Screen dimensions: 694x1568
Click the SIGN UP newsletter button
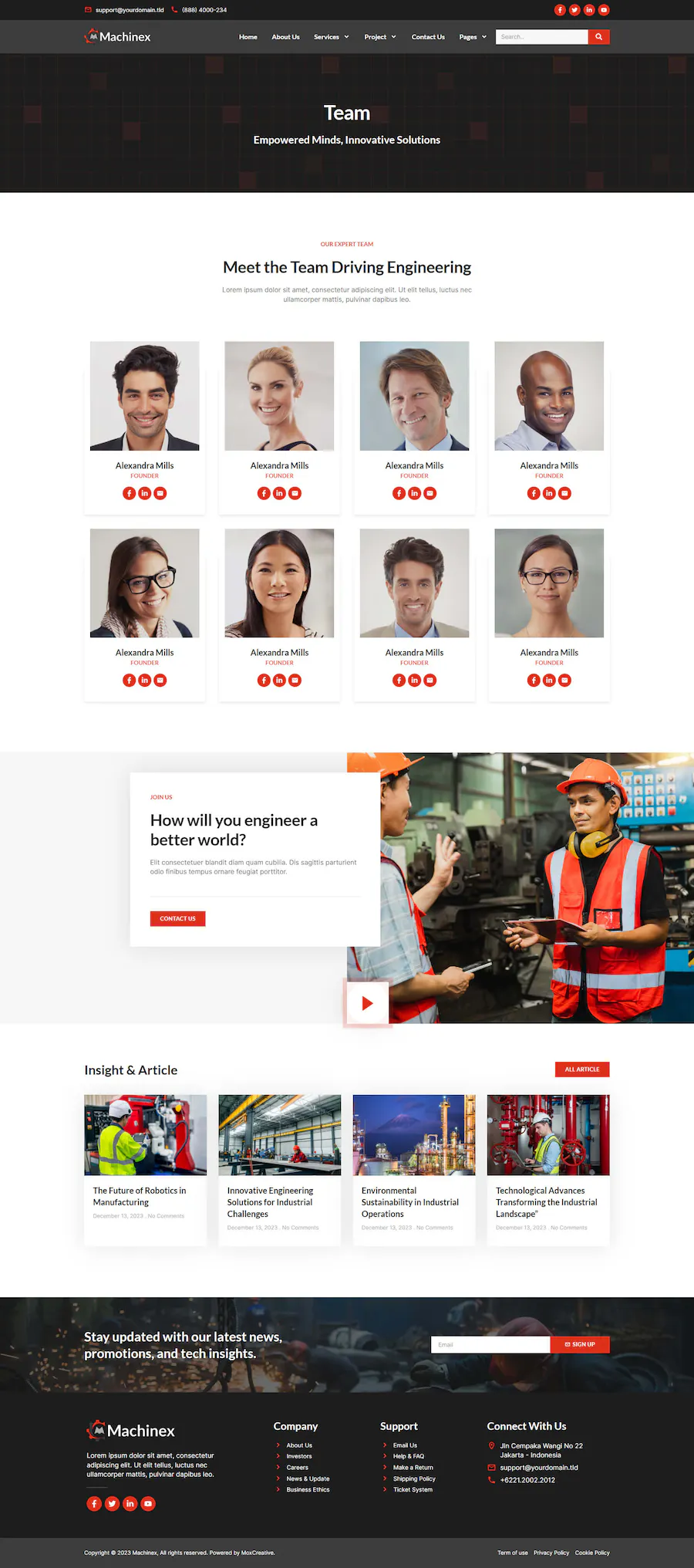pyautogui.click(x=580, y=1344)
